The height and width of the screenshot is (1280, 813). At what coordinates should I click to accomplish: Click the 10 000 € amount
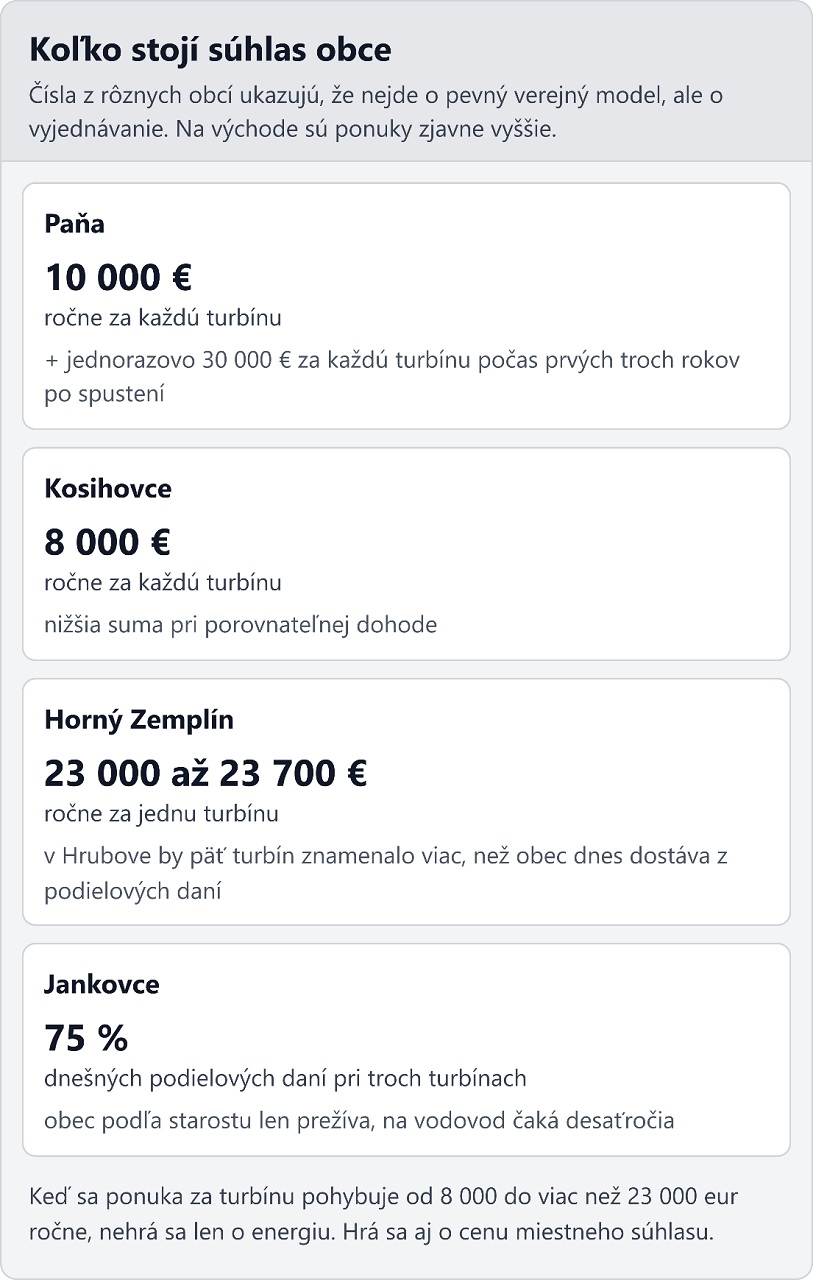pos(118,277)
